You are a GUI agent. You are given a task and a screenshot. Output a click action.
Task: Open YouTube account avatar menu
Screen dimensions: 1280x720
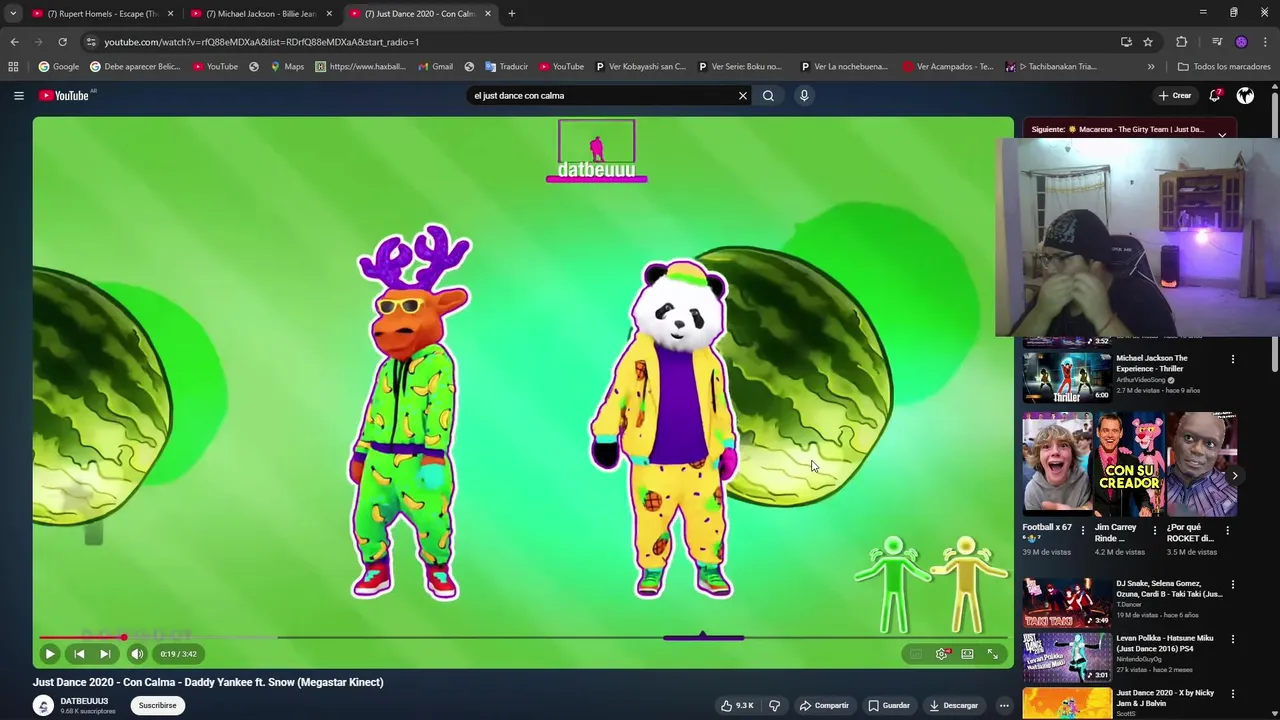tap(1245, 95)
